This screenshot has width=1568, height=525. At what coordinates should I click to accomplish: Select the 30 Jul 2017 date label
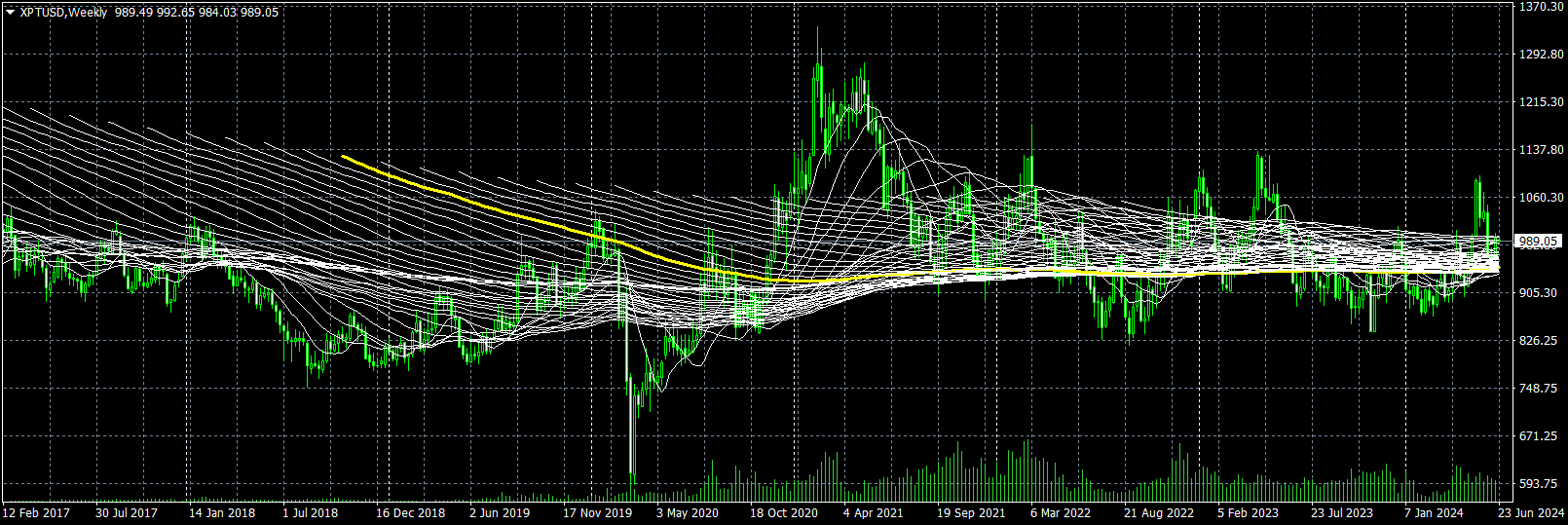127,512
